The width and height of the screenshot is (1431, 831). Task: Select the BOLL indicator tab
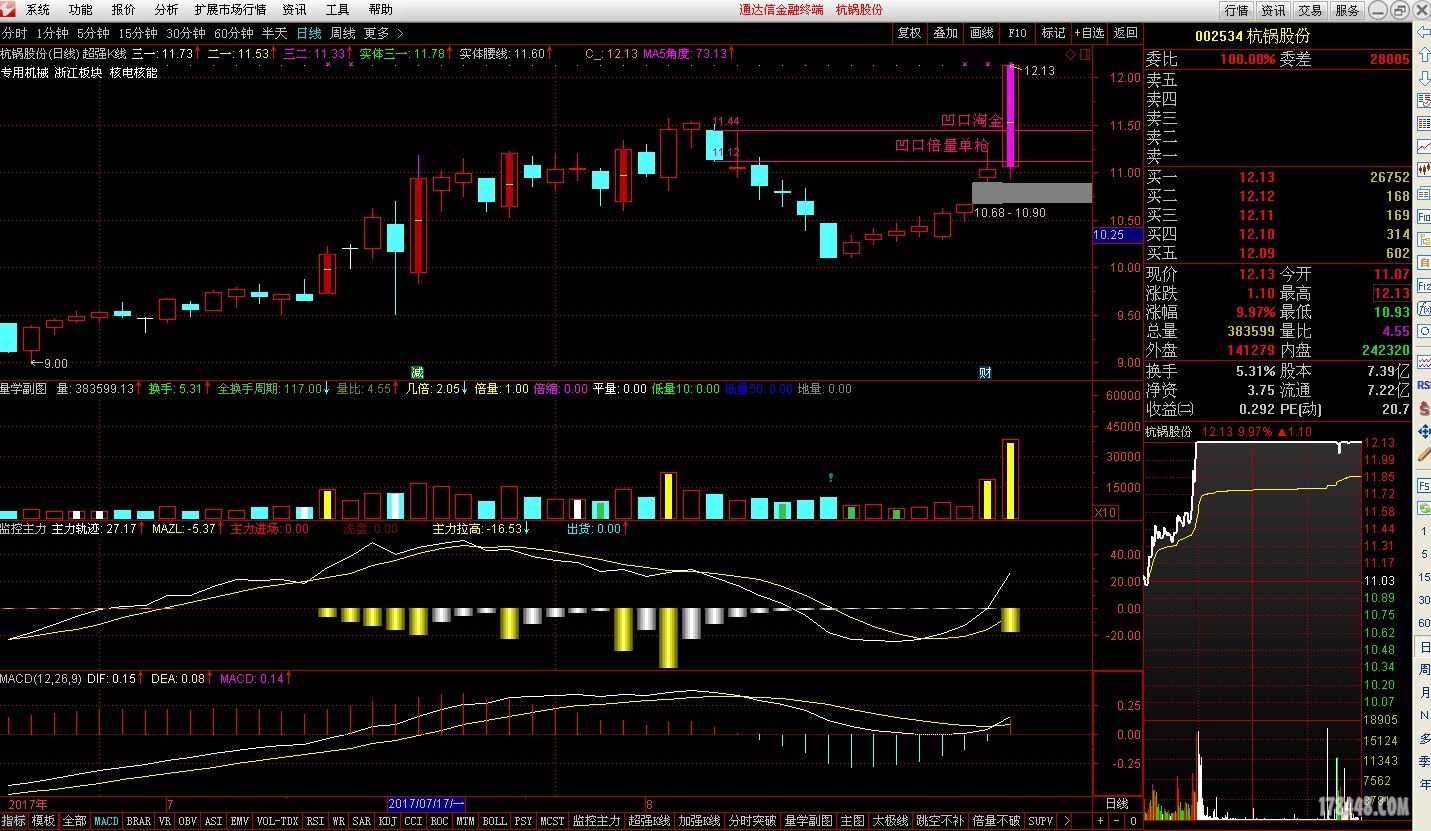coord(495,821)
